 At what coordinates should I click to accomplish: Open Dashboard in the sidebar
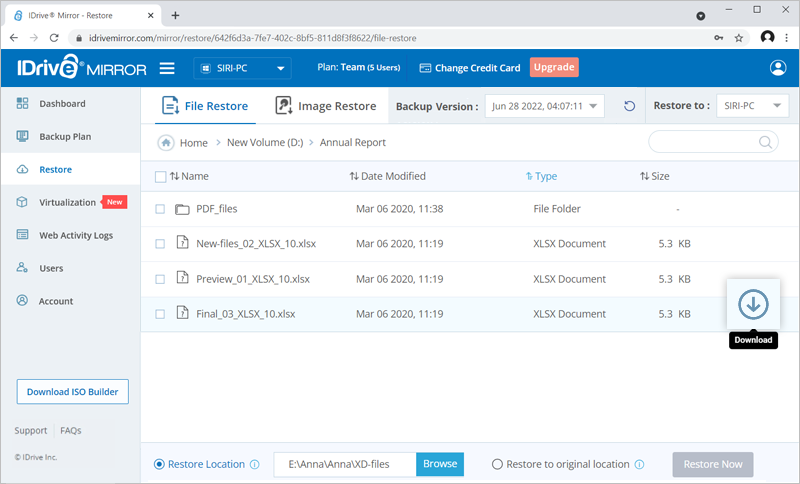point(62,104)
